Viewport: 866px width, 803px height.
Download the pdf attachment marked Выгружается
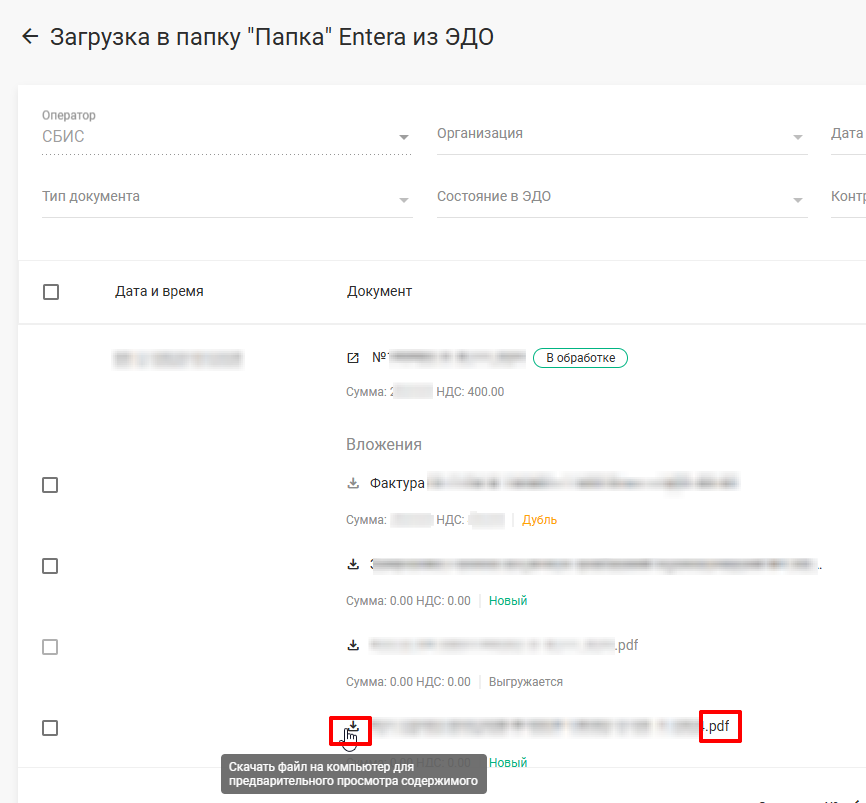[x=353, y=645]
